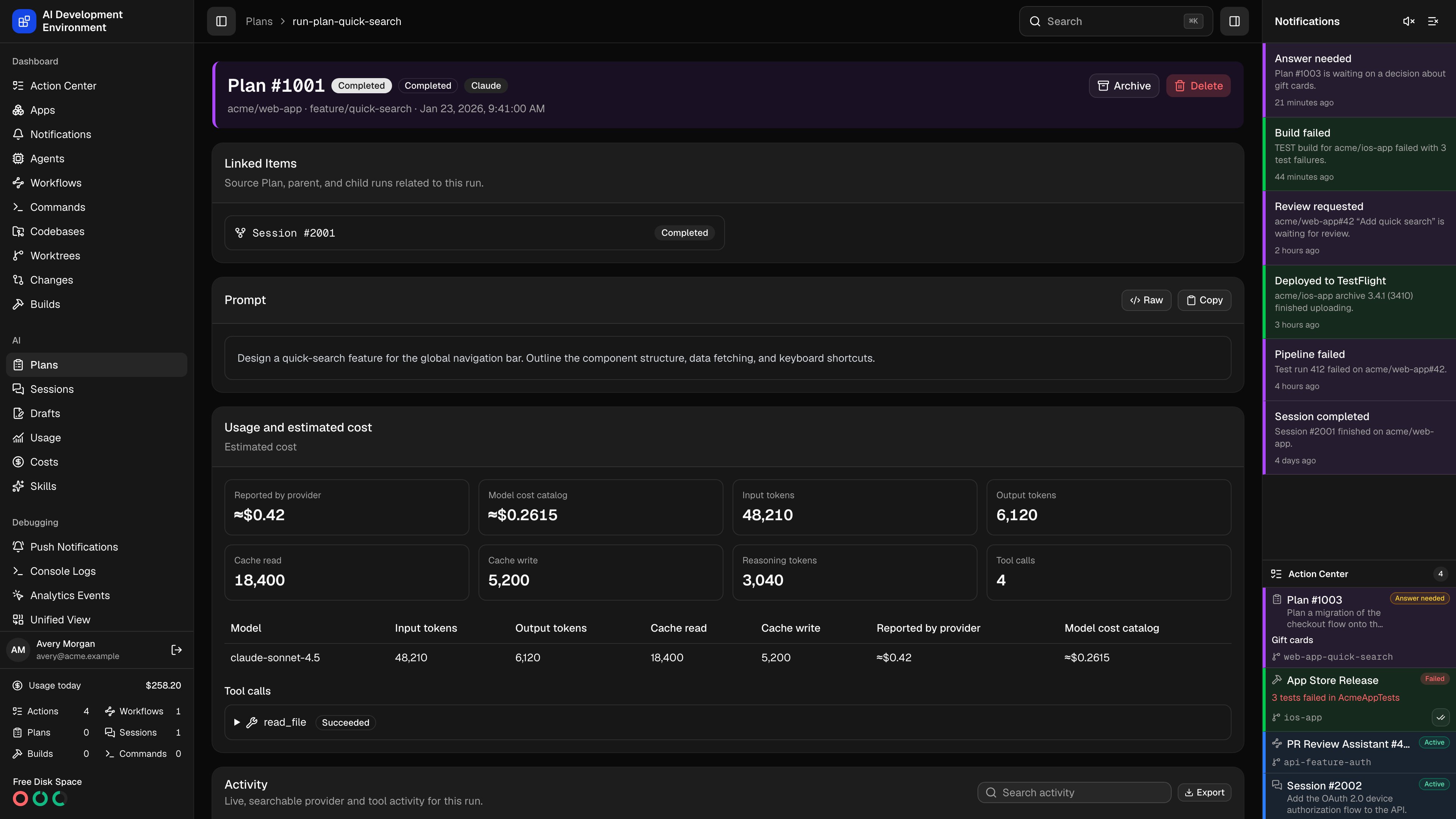Open the Answer needed notification

coord(1359,80)
